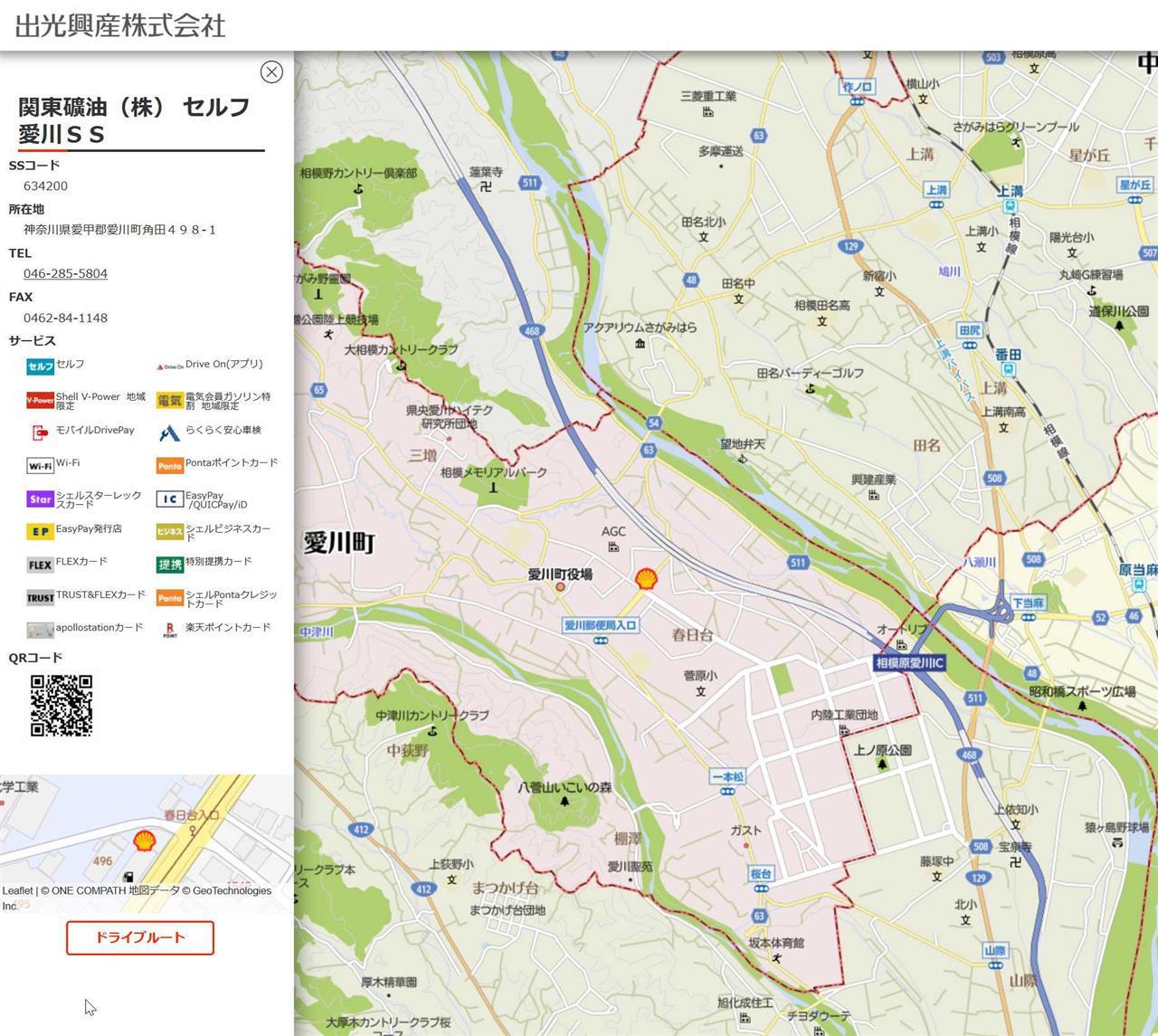1158x1036 pixels.
Task: Click the シェルPontaクレジットカード icon
Action: pyautogui.click(x=170, y=598)
